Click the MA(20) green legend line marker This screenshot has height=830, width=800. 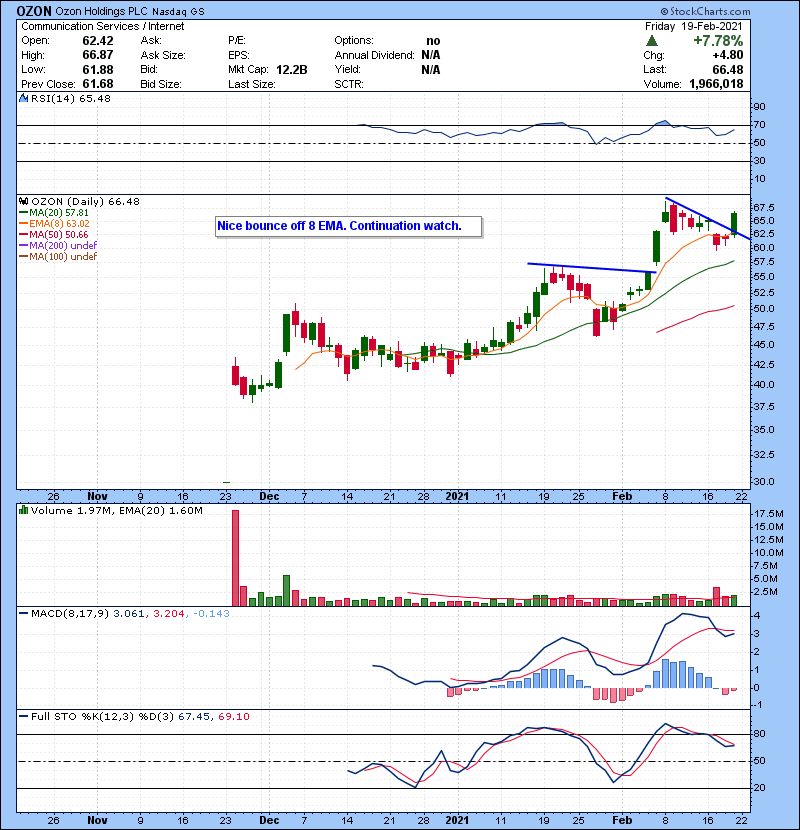(23, 213)
